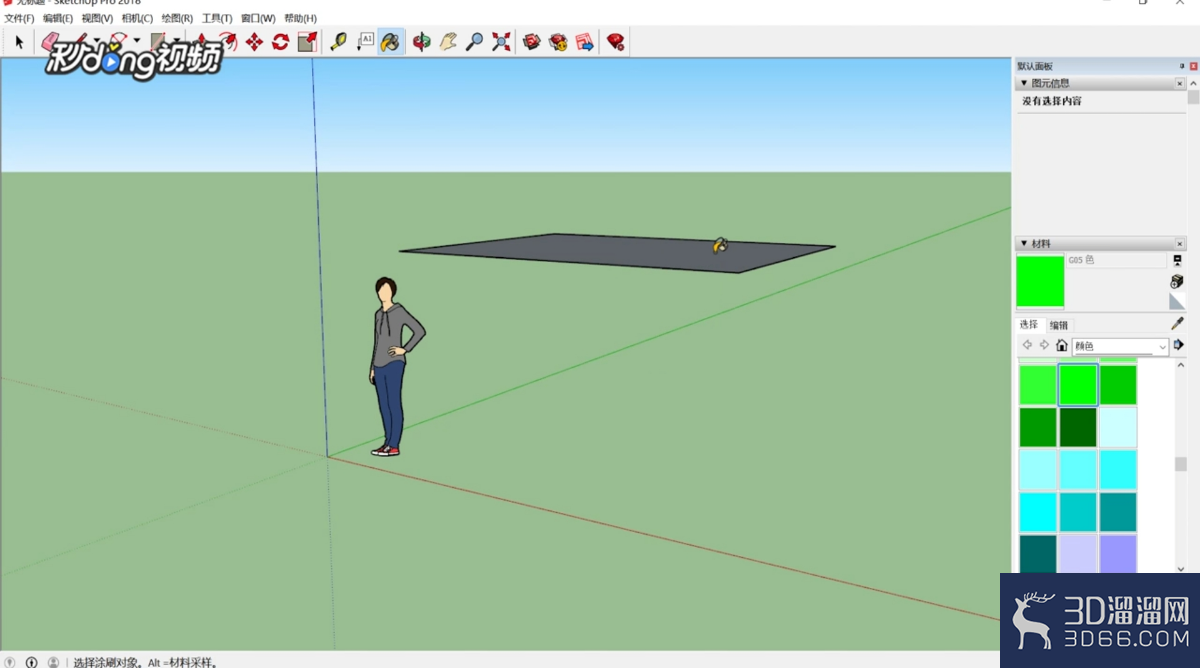Image resolution: width=1200 pixels, height=668 pixels.
Task: Click the Create Material icon
Action: (x=1177, y=281)
